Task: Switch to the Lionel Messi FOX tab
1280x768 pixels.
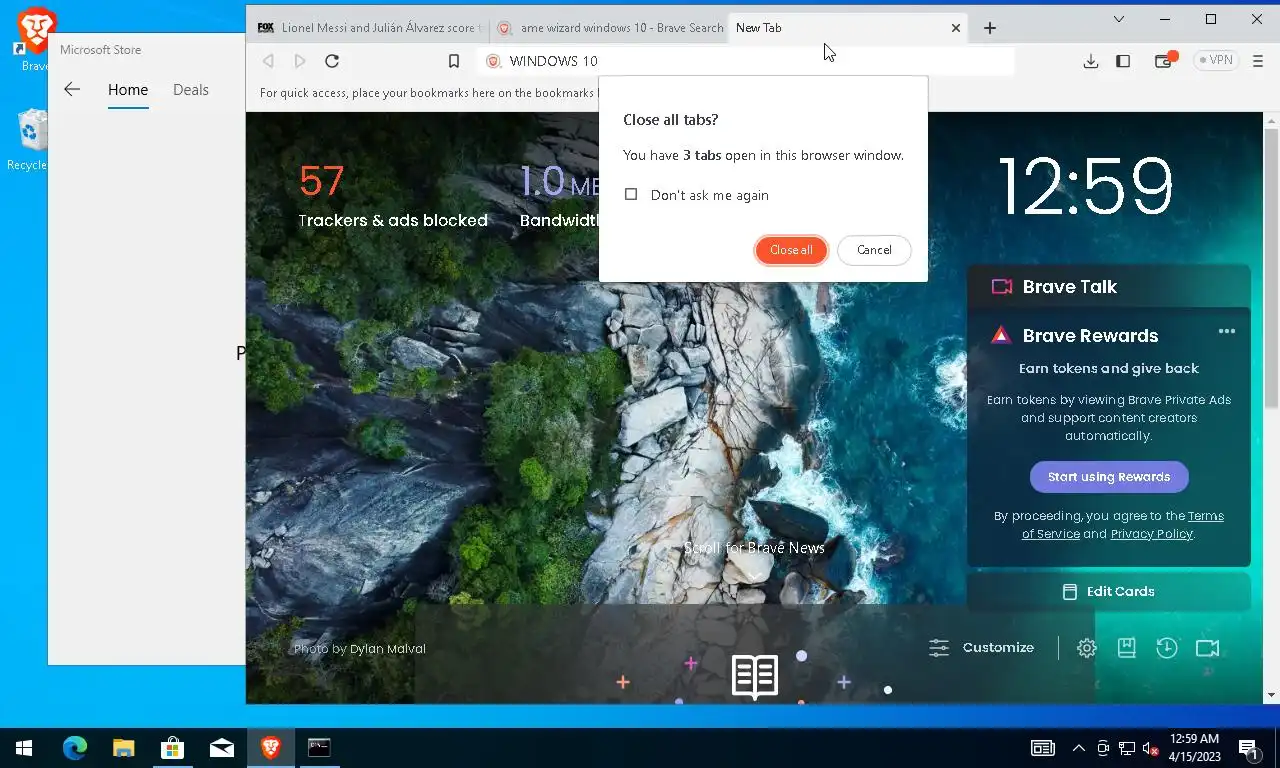Action: [368, 28]
